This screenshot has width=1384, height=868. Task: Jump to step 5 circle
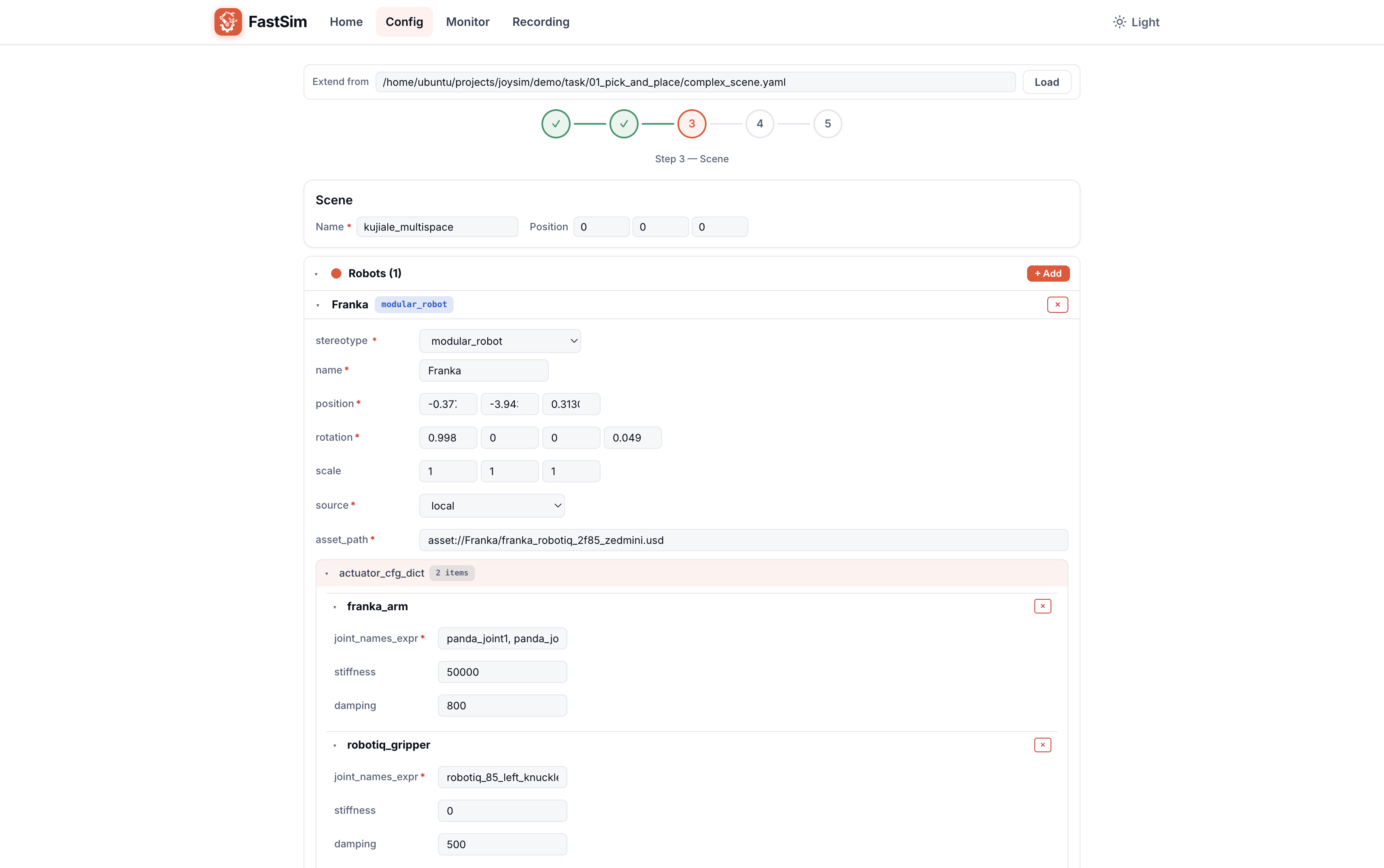(x=828, y=124)
